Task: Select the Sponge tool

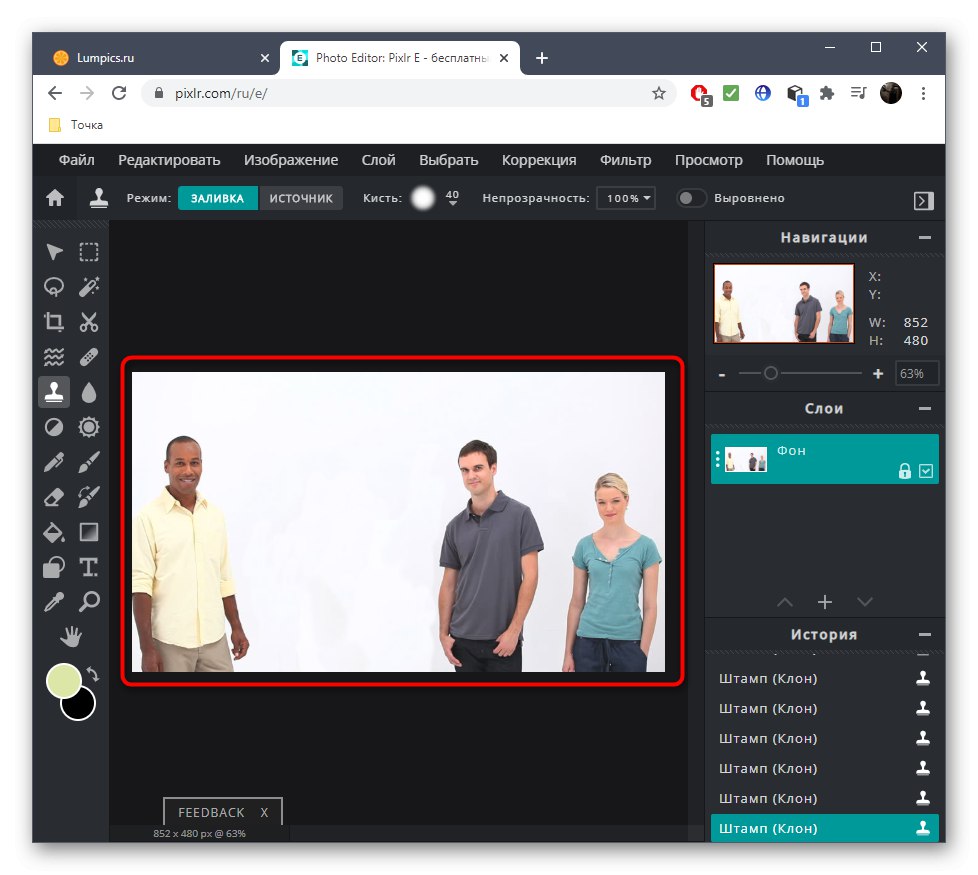Action: click(89, 427)
